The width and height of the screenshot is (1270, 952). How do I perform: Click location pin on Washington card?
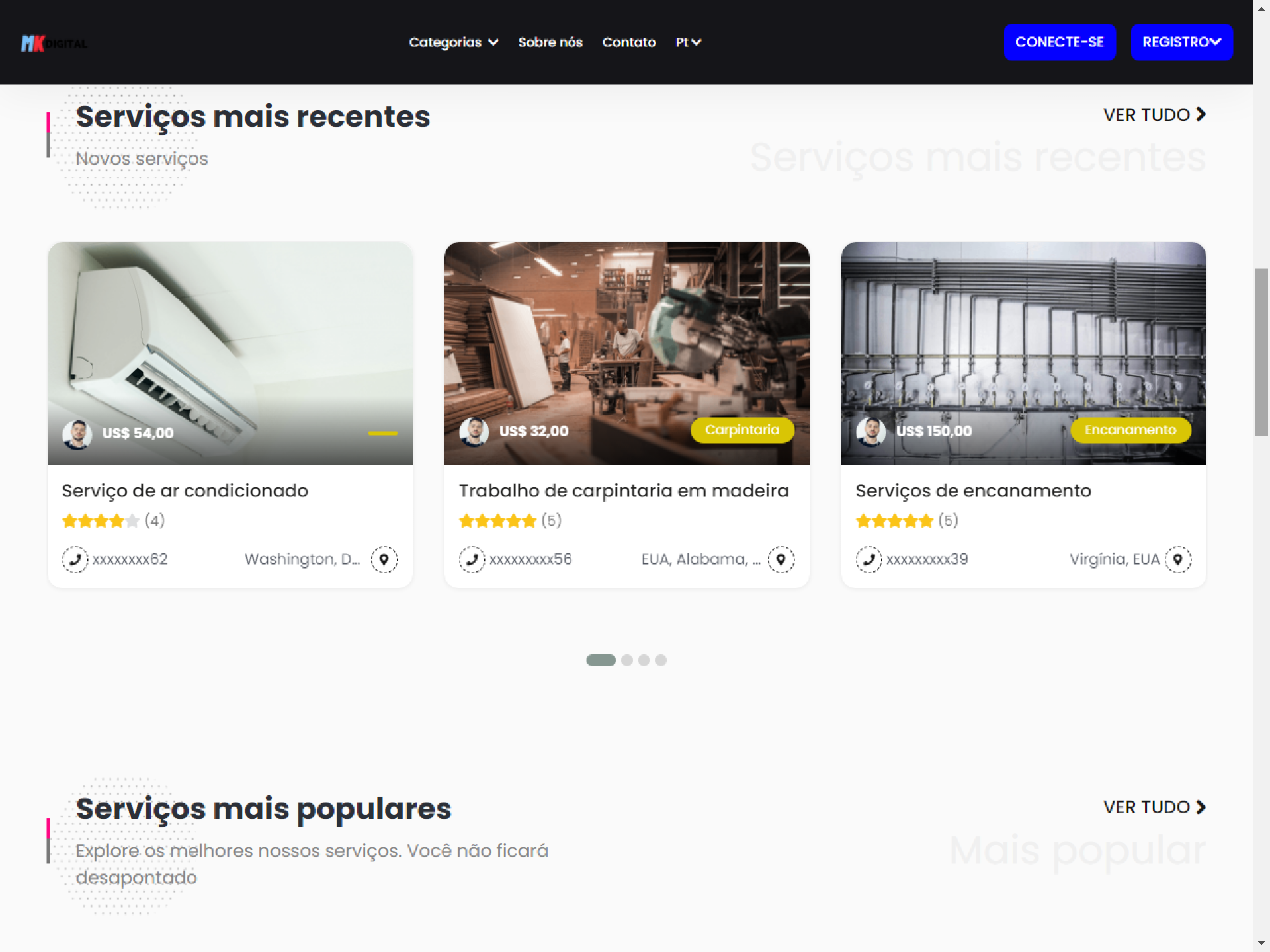(x=384, y=559)
